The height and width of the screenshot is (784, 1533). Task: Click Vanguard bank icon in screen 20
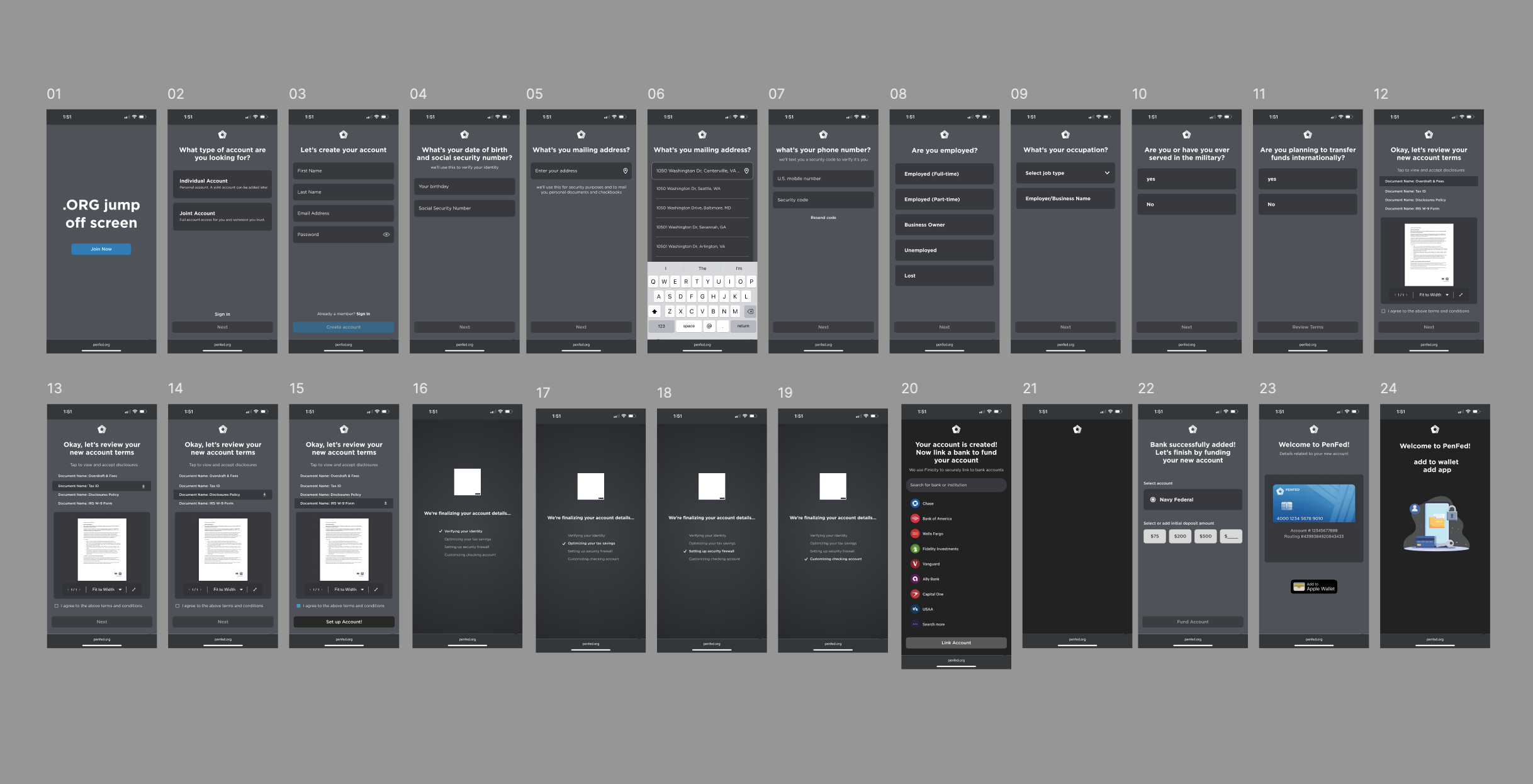coord(915,564)
